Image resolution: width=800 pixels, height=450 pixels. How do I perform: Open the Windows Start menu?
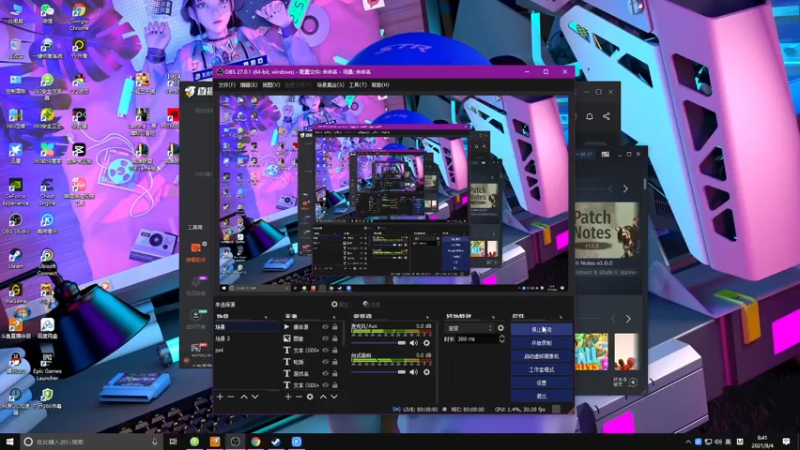[10, 441]
